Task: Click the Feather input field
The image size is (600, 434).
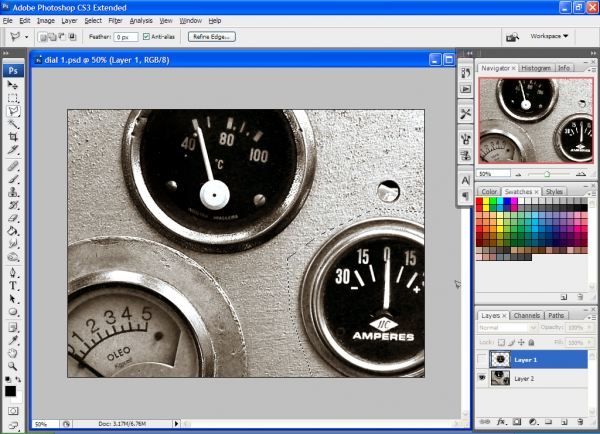Action: [126, 37]
